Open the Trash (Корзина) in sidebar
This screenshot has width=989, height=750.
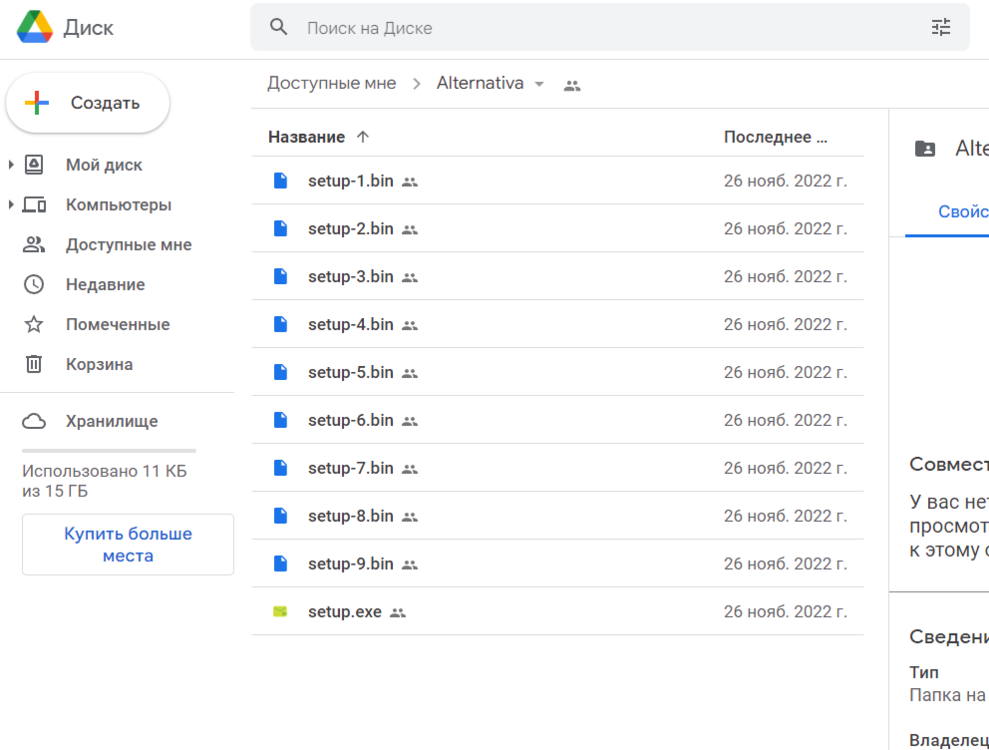click(x=99, y=364)
